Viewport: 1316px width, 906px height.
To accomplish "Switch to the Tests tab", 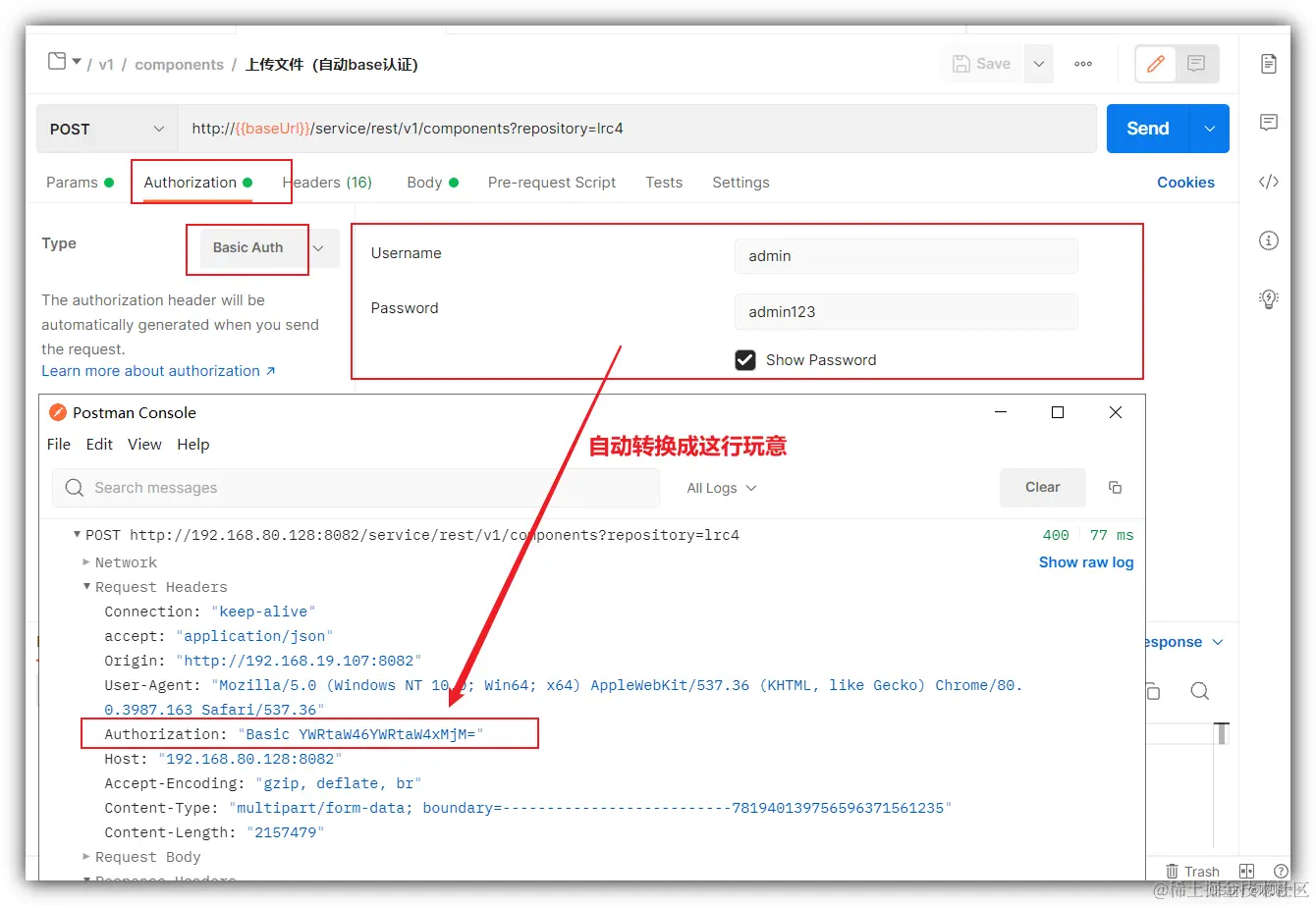I will [664, 183].
